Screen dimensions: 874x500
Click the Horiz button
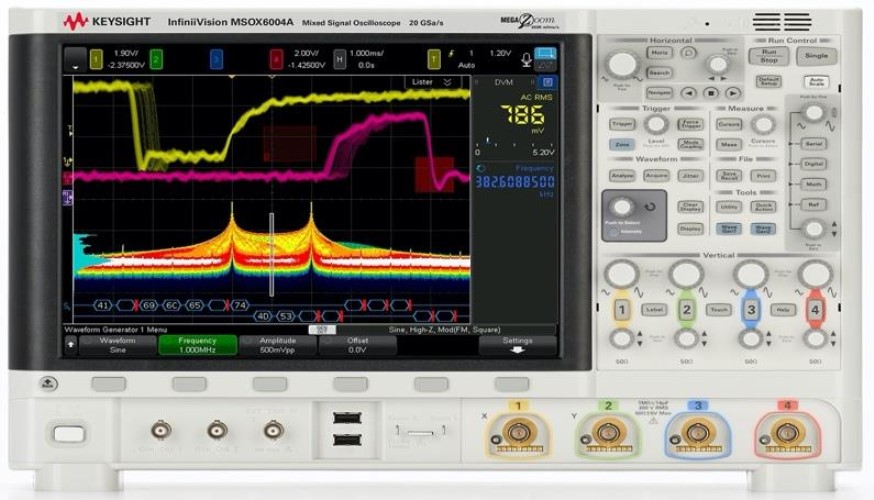[x=659, y=52]
